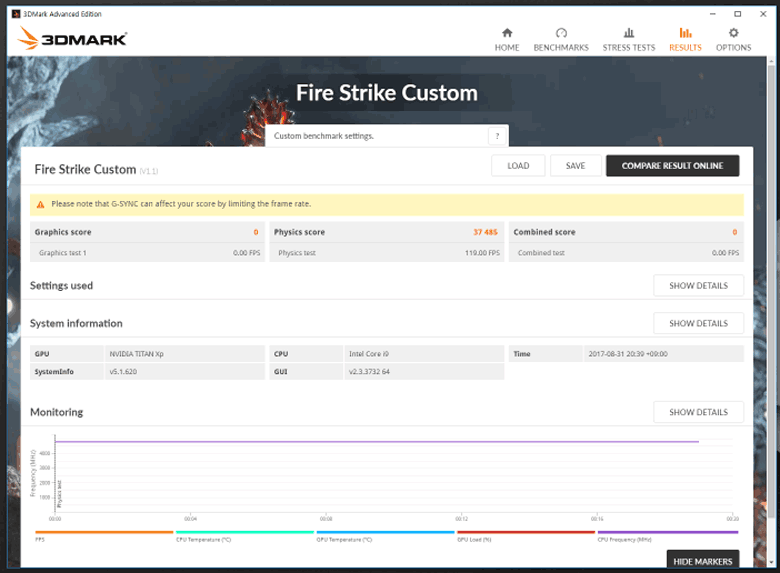Expand Settings used with Show Details

click(698, 286)
